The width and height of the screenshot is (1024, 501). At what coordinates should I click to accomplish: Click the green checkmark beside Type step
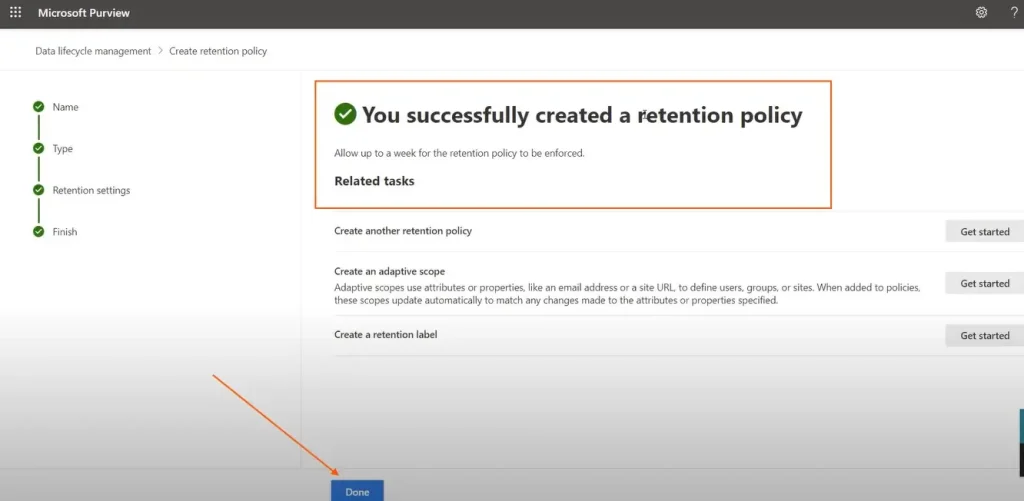[39, 148]
